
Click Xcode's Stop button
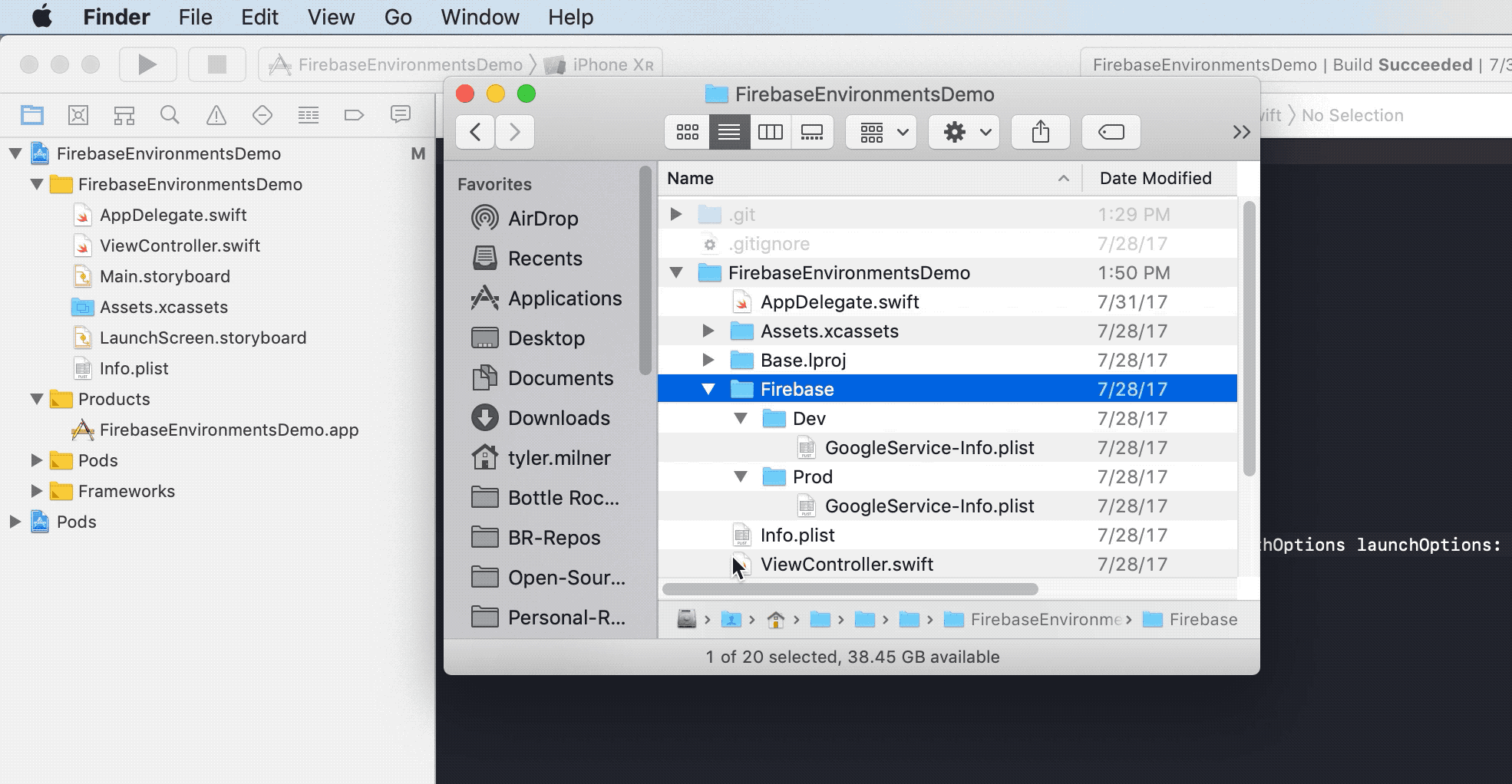pyautogui.click(x=217, y=64)
